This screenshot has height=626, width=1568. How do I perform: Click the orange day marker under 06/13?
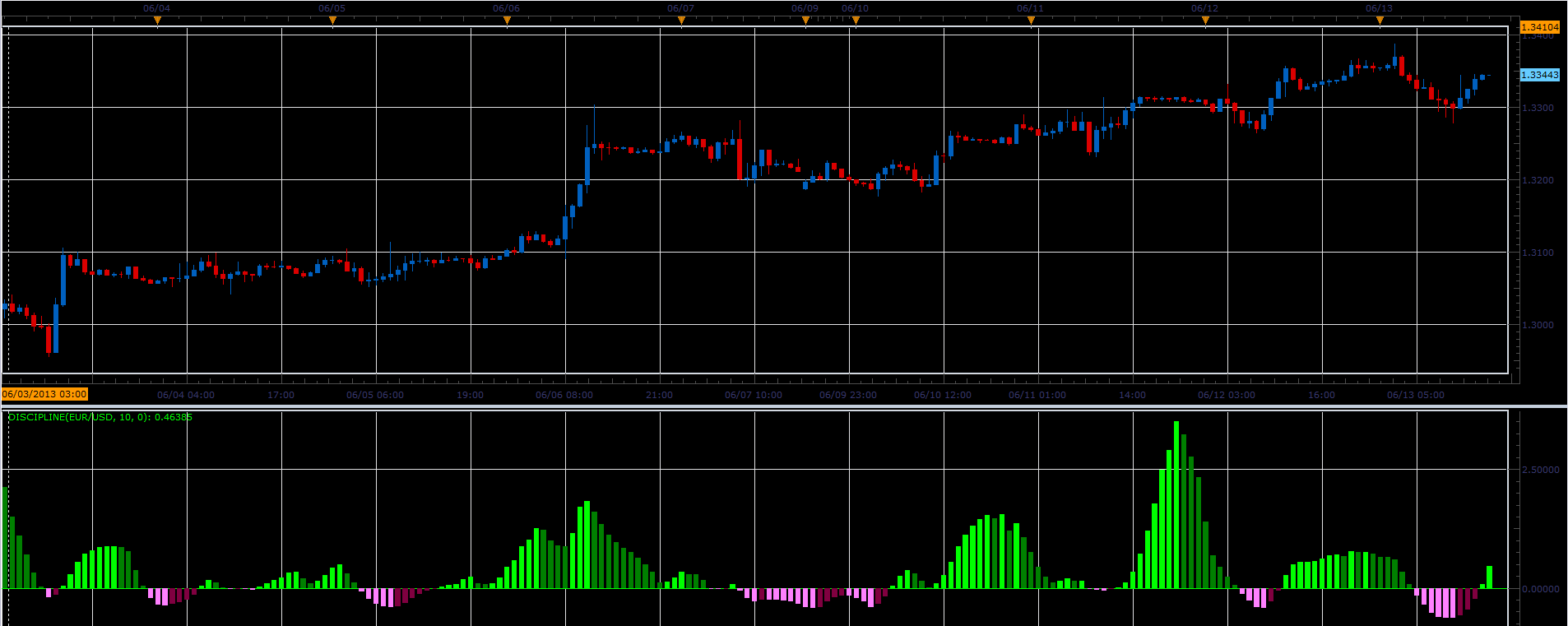[1380, 21]
